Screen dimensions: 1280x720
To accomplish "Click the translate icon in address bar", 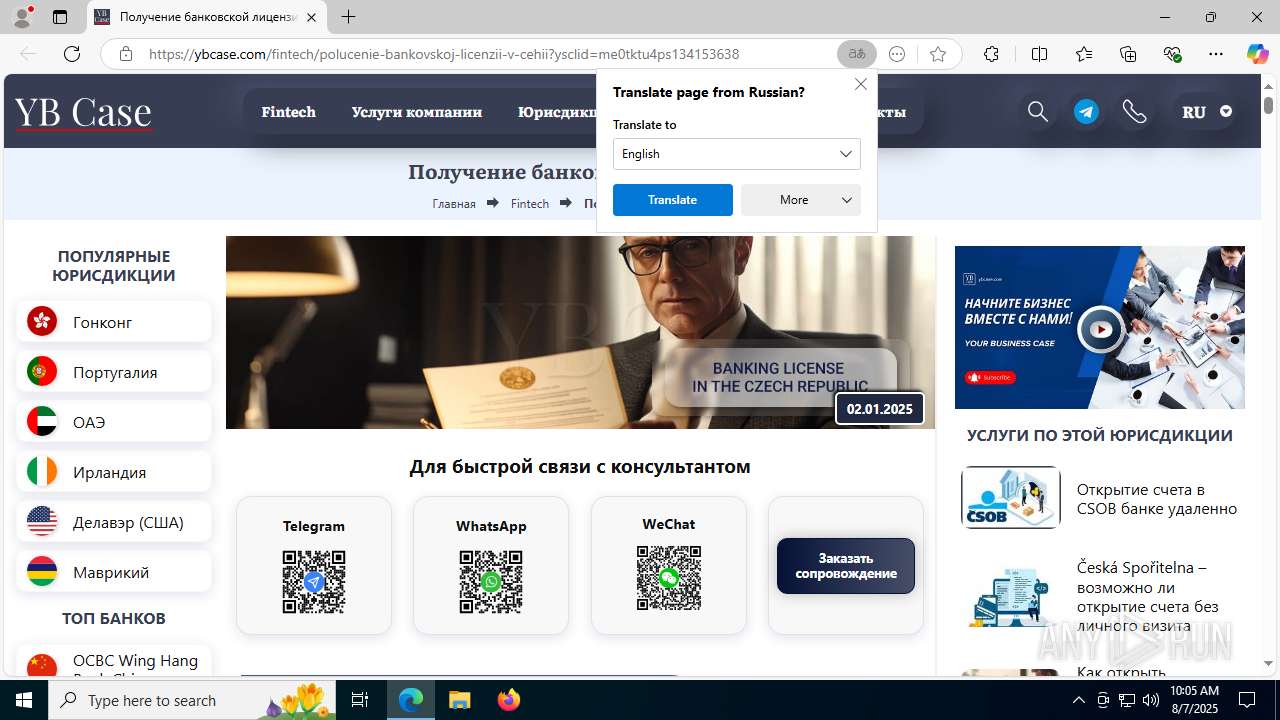I will (857, 54).
